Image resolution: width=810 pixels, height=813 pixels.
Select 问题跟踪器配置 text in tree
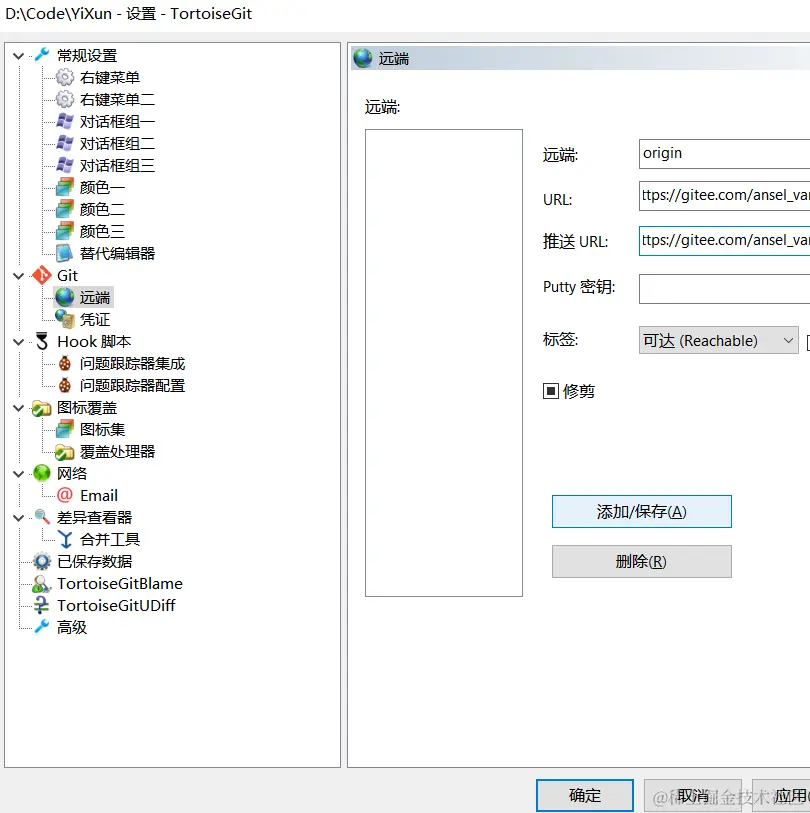pyautogui.click(x=132, y=385)
